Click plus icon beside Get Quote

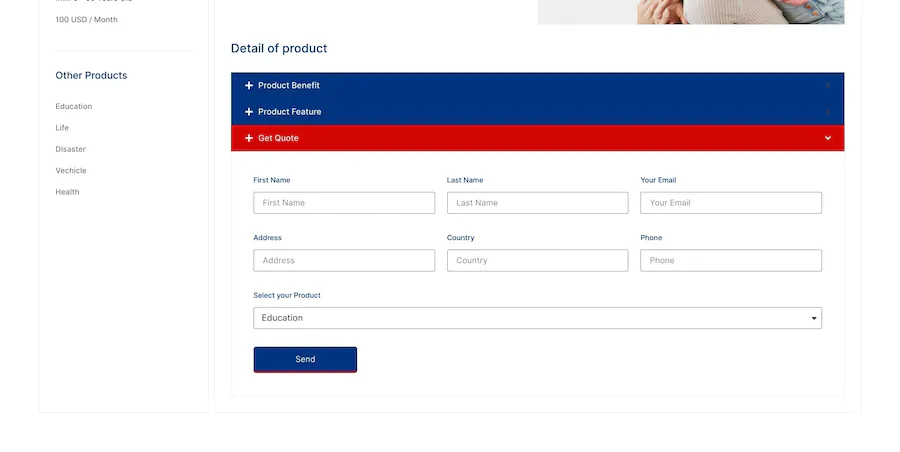pos(249,138)
